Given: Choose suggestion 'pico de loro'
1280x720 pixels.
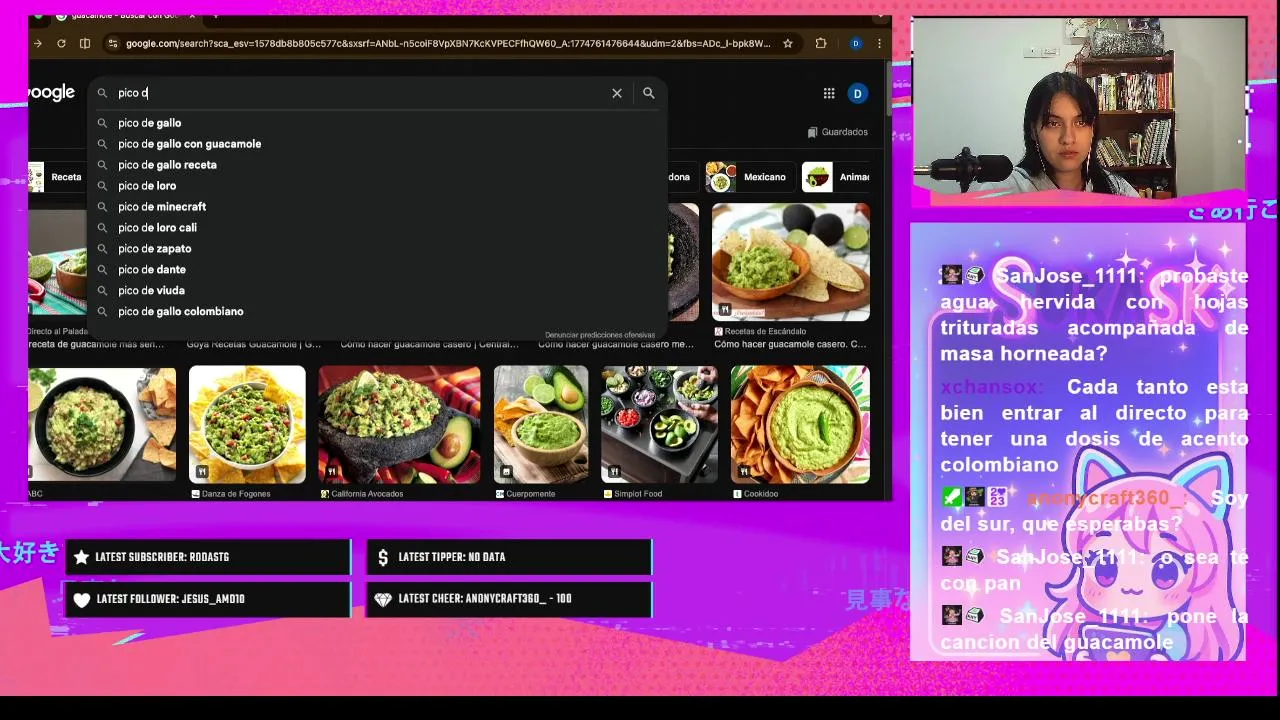Looking at the screenshot, I should [378, 186].
